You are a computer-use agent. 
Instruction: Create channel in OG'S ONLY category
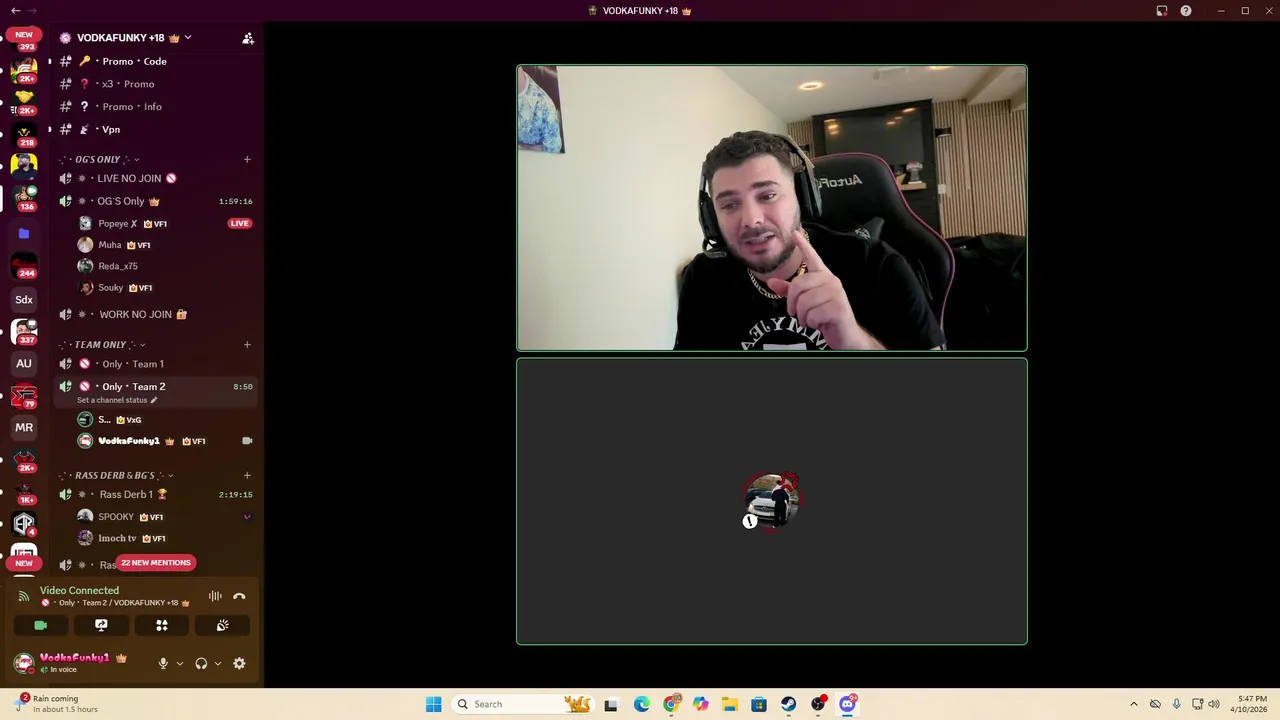click(x=247, y=159)
